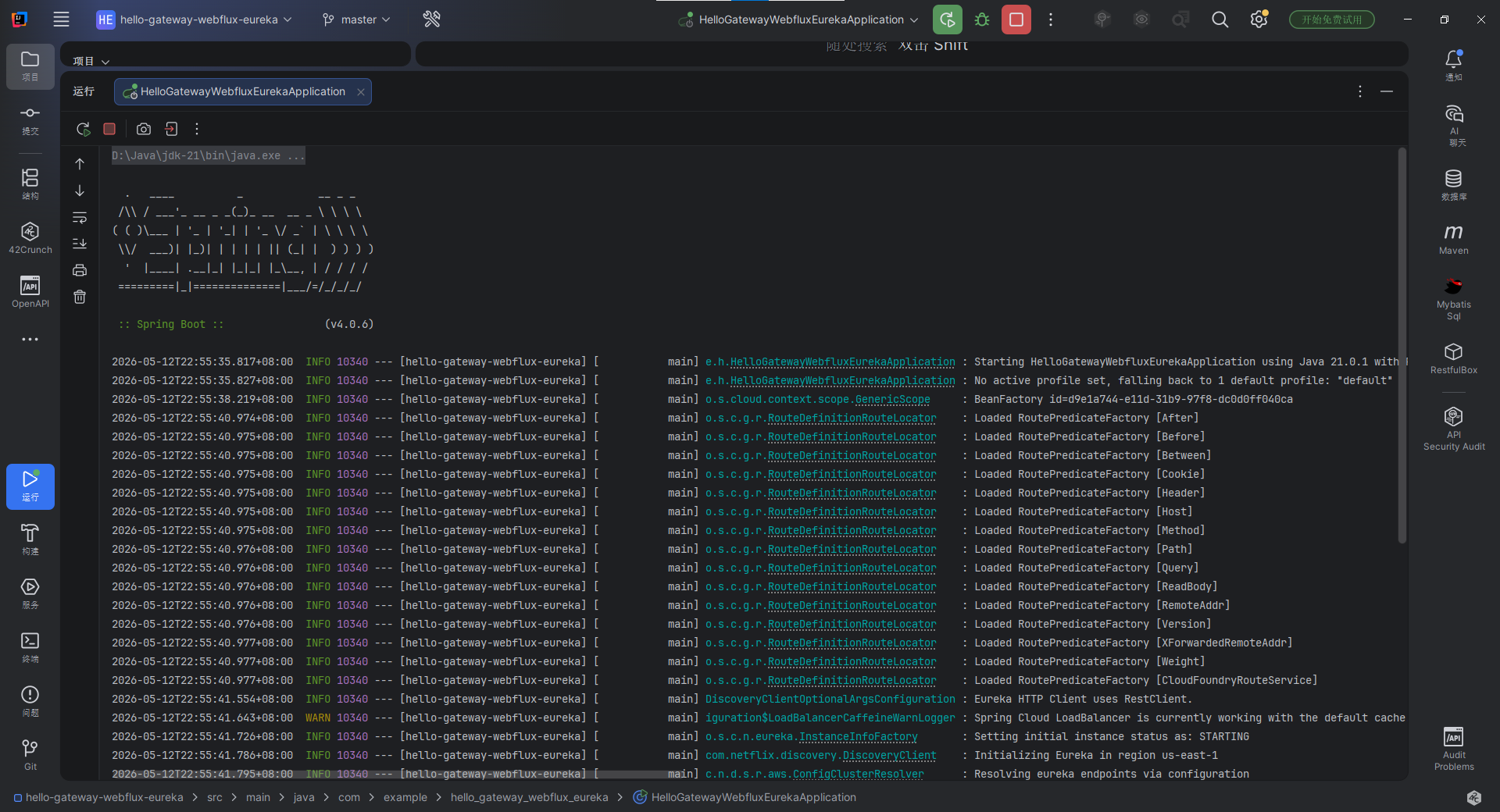Click the exit process icon in Run toolbar
The width and height of the screenshot is (1500, 812).
point(171,129)
